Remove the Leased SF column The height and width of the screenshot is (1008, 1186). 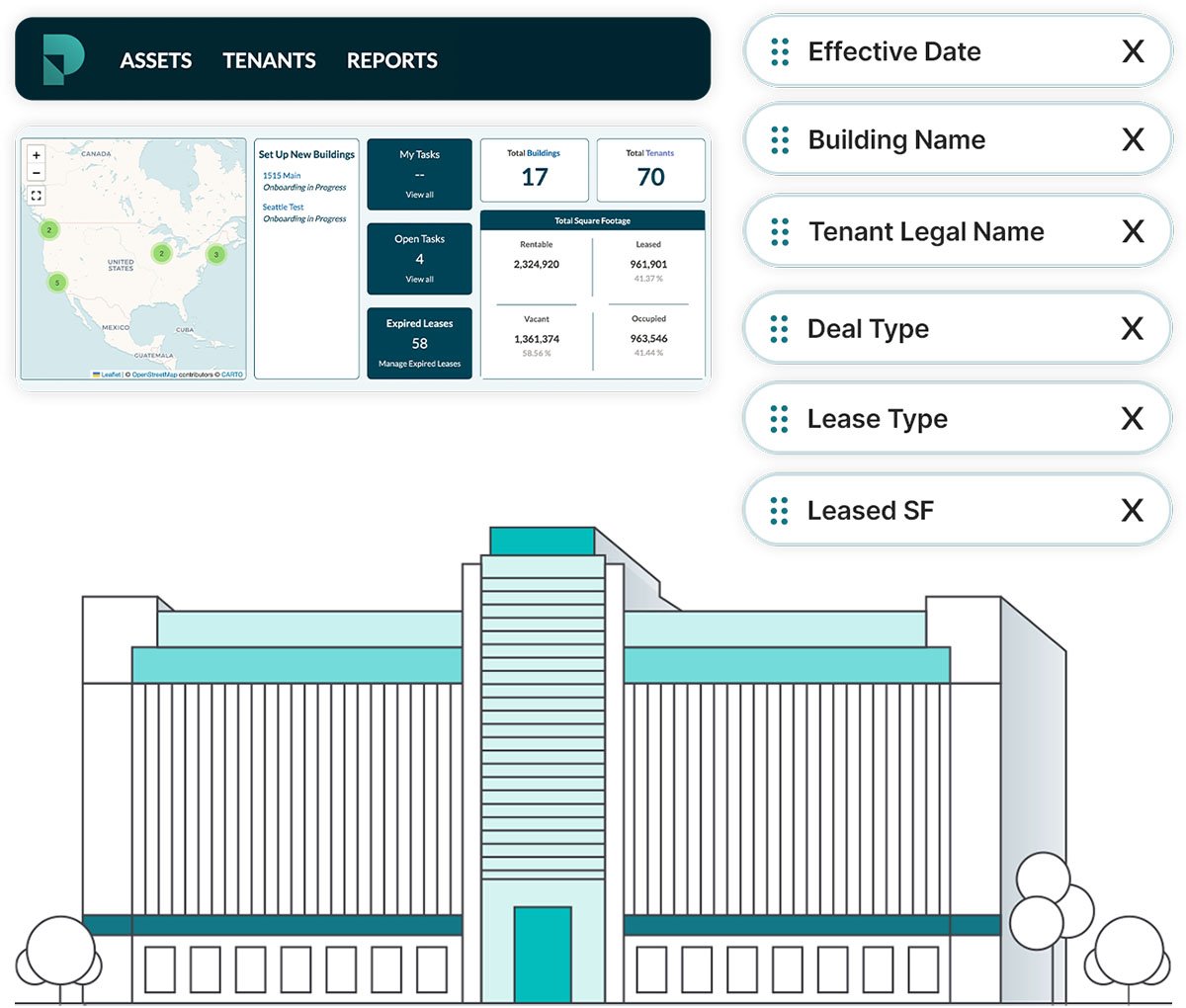click(1133, 511)
